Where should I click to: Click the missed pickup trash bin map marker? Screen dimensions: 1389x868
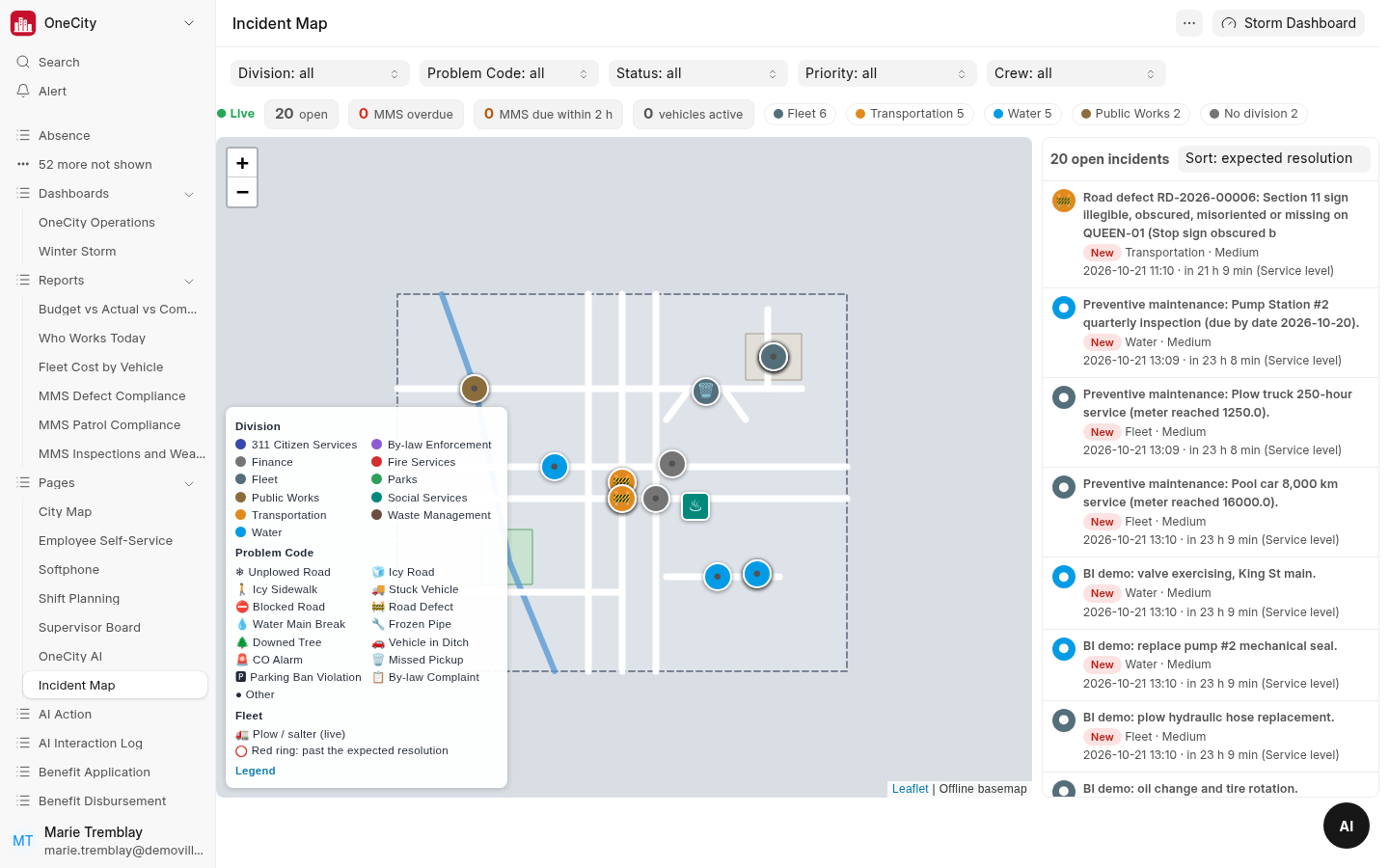click(x=706, y=391)
